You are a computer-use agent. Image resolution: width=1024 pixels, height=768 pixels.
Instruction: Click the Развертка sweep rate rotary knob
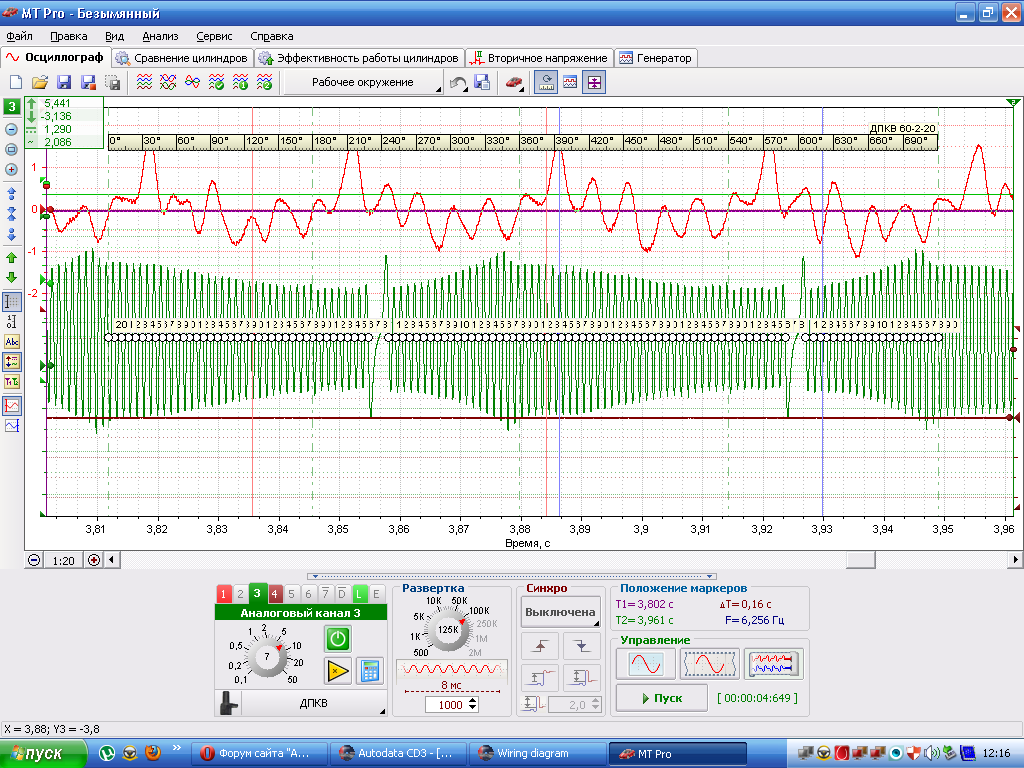448,630
